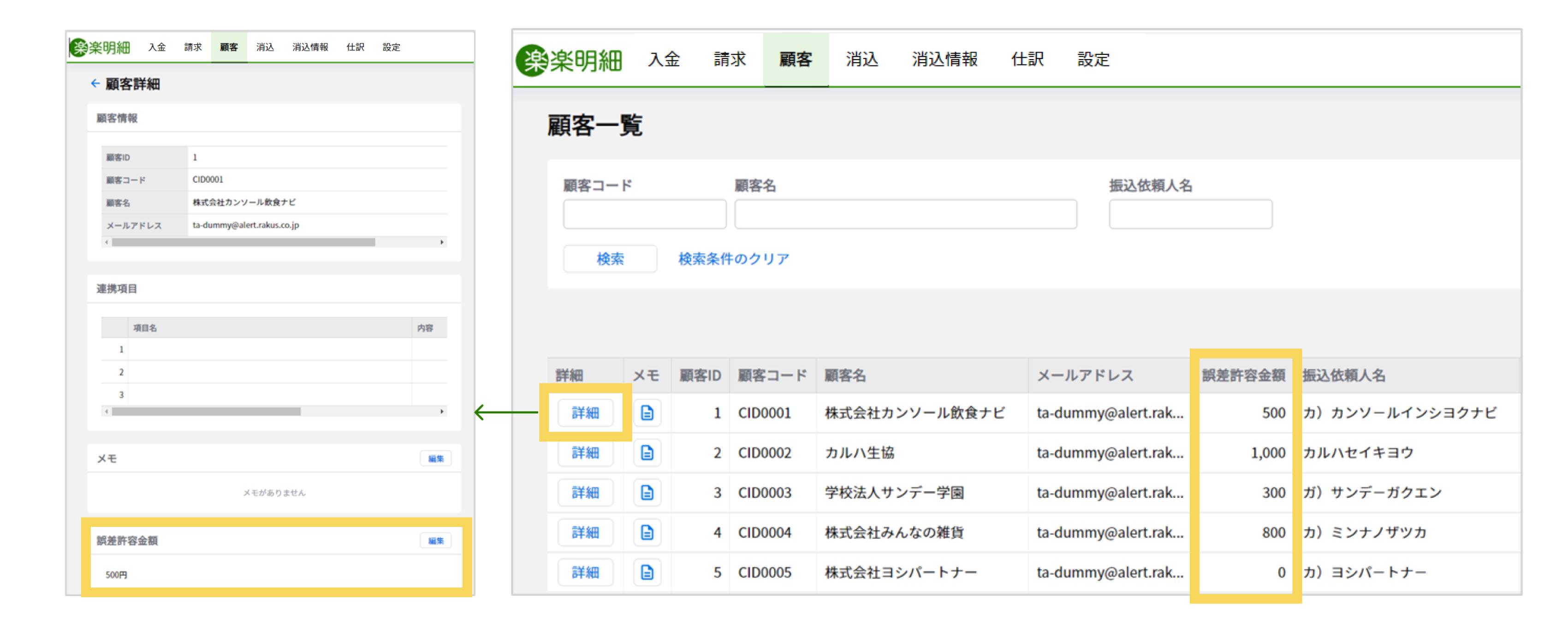Click the 楽明細 logo in large header
The image size is (1568, 632).
pos(569,60)
